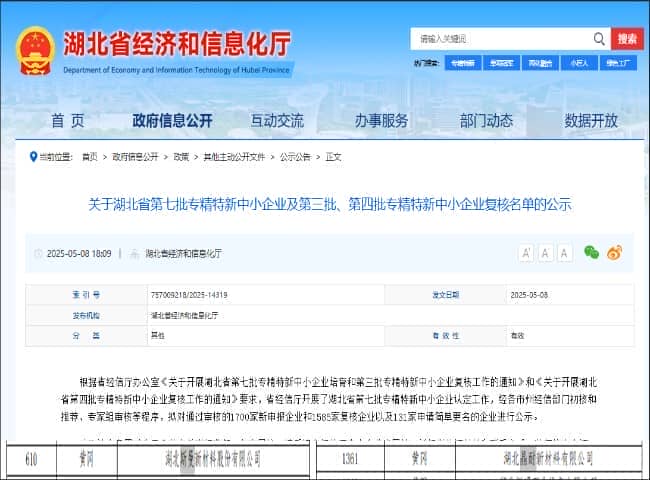Share article via WeChat icon
Screen dimensions: 650x480
click(591, 253)
